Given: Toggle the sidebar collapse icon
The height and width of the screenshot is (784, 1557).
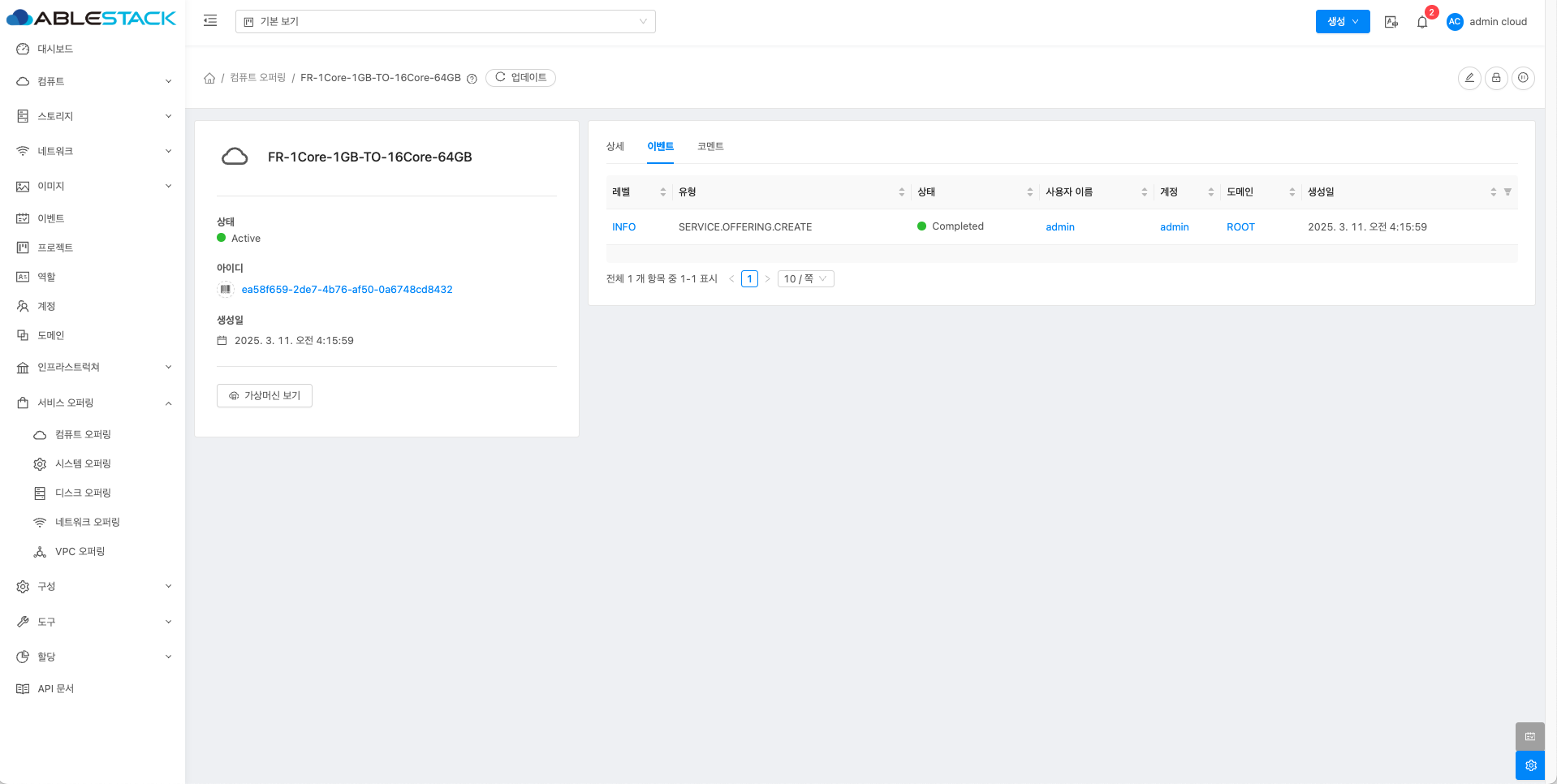Looking at the screenshot, I should [x=210, y=21].
